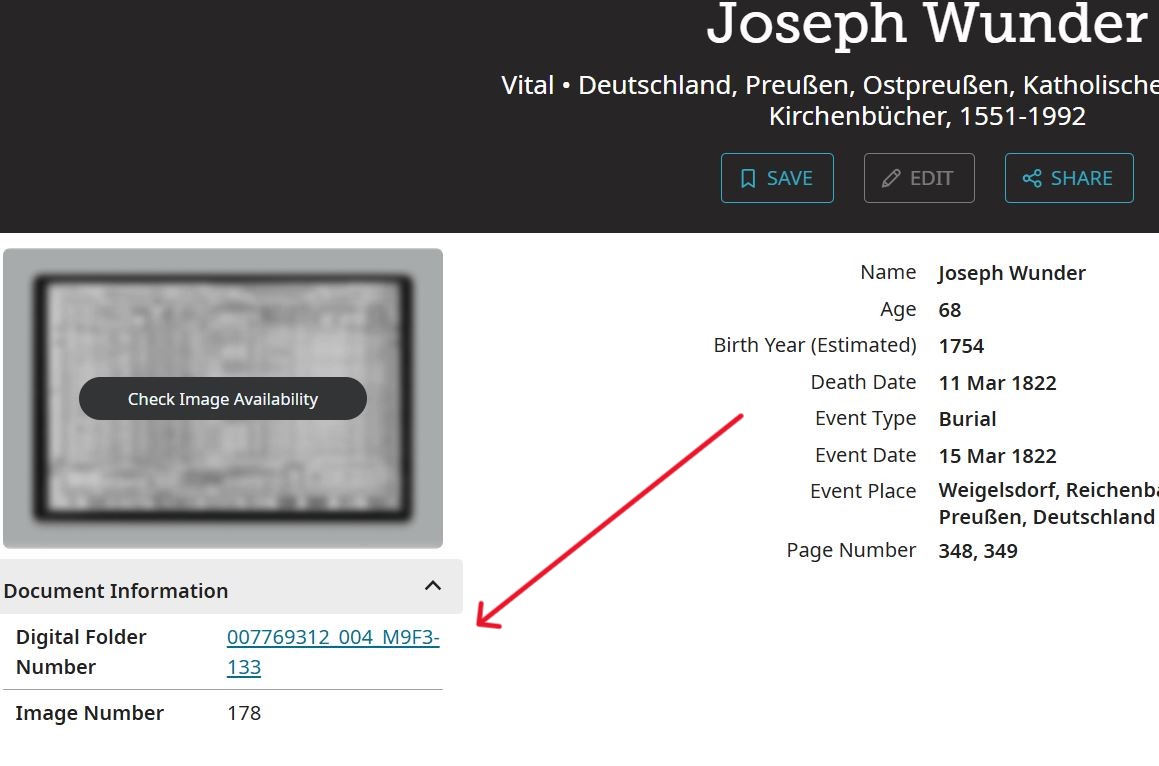Click the share nodes icon

(x=1032, y=178)
